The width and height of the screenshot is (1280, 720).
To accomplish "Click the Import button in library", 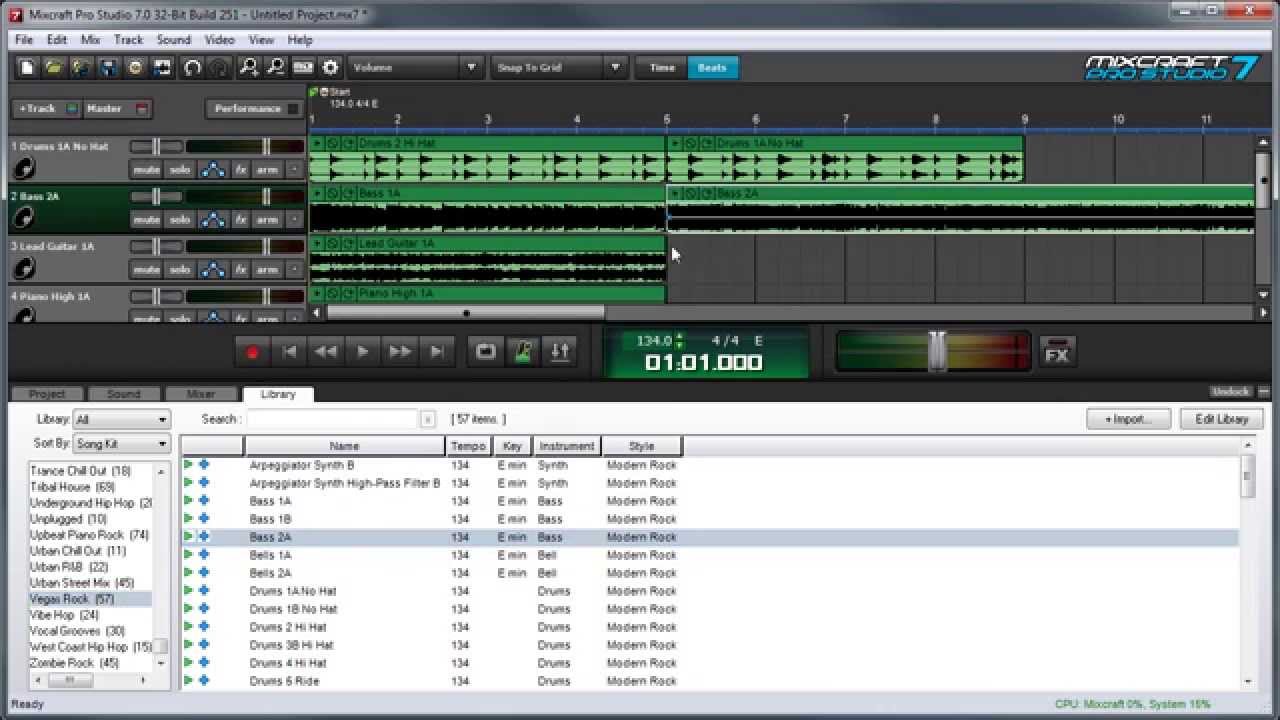I will [1128, 419].
